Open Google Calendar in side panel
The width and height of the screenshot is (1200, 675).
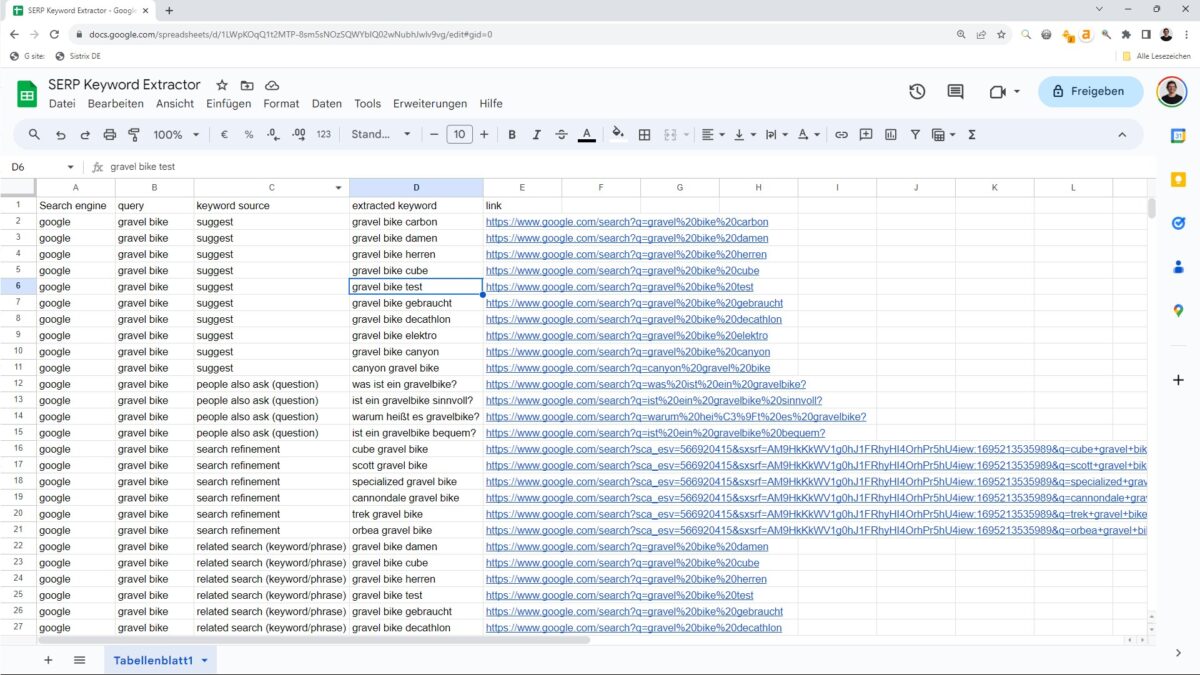point(1178,135)
